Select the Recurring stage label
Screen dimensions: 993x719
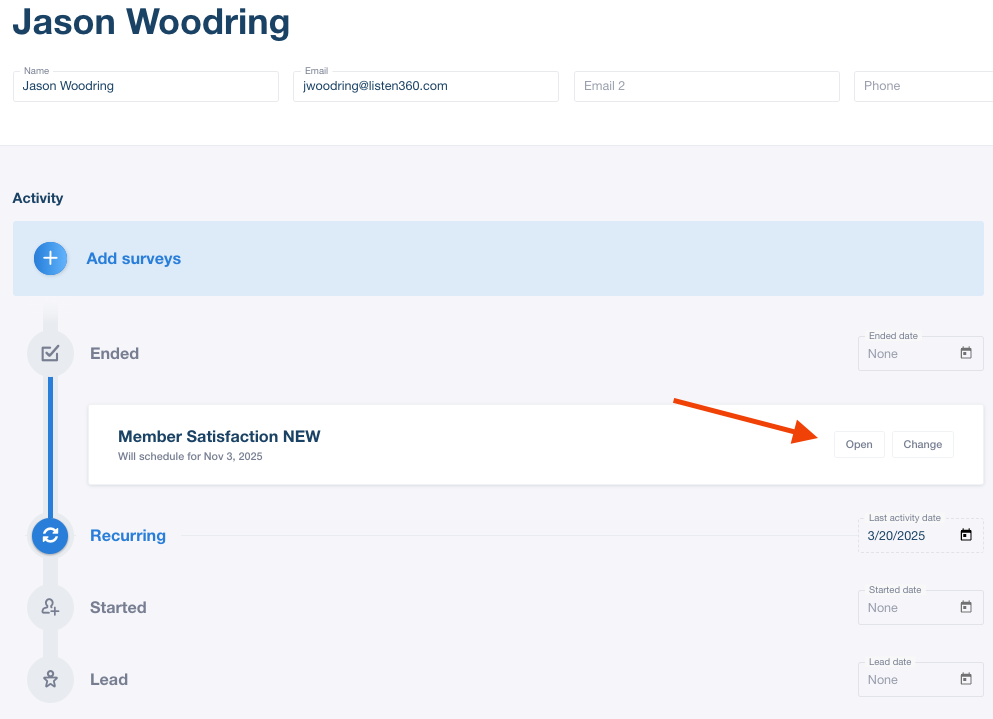tap(128, 535)
